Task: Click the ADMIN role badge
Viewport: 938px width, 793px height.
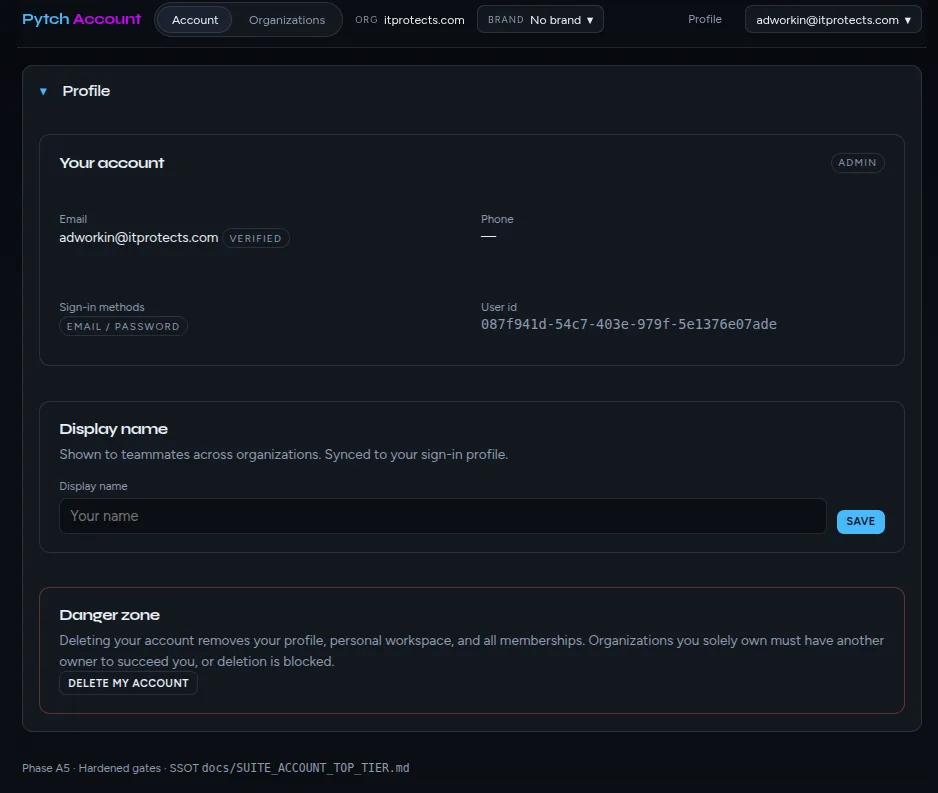Action: click(x=857, y=163)
